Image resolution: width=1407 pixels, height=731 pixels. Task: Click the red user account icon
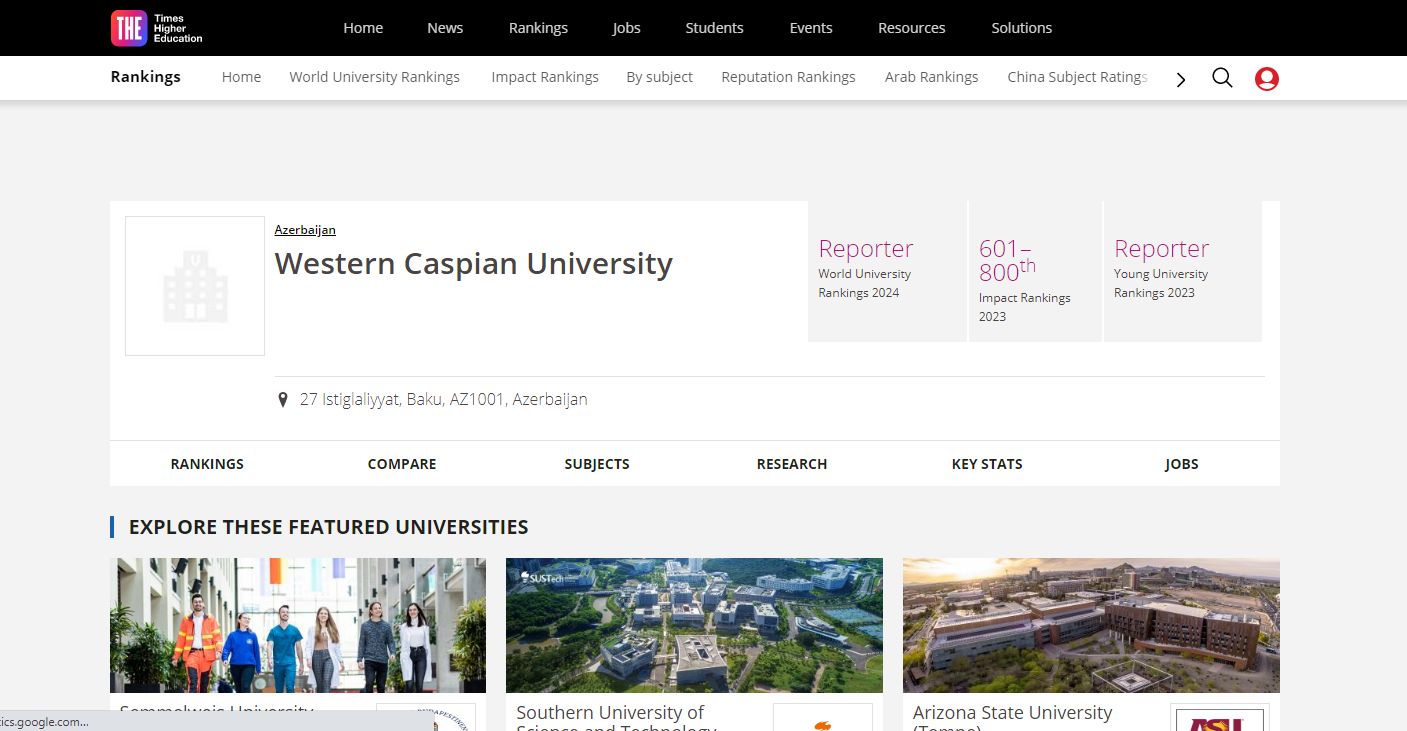(x=1266, y=78)
